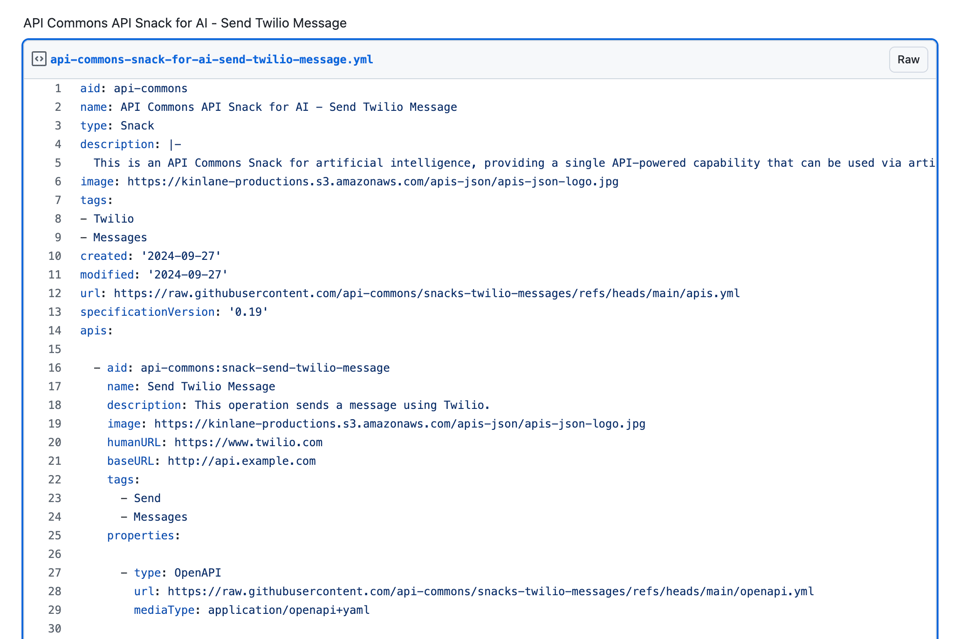Screen dimensions: 960x639
Task: Click the created date '2024-09-27' on line 10
Action: (181, 256)
